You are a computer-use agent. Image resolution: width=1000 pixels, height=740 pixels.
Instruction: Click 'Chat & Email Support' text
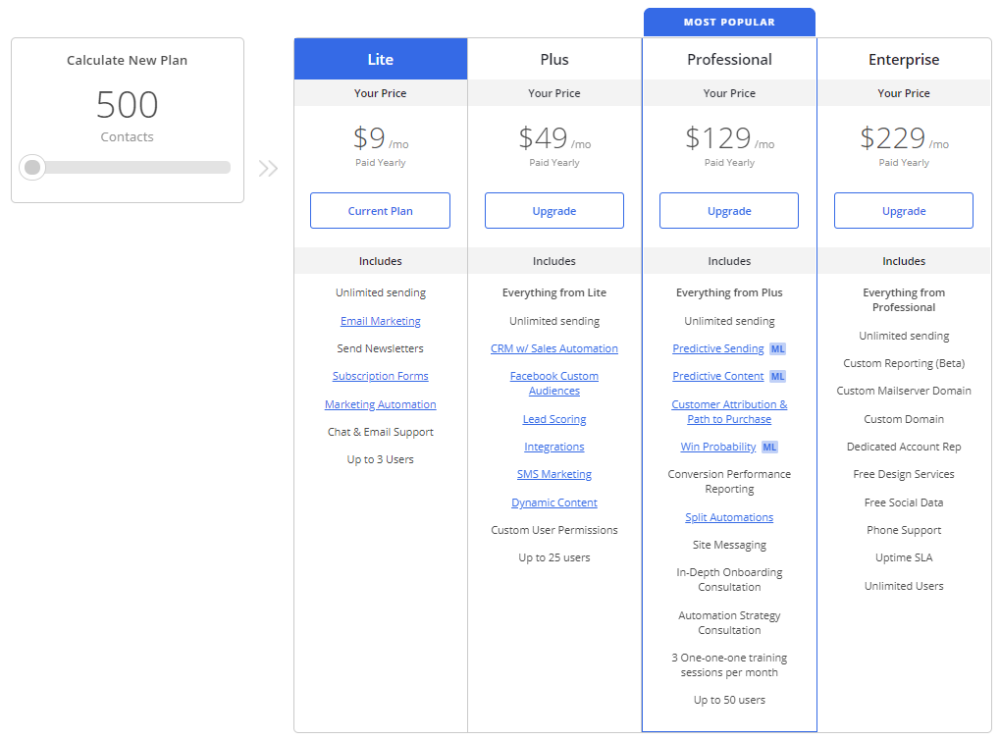(380, 432)
